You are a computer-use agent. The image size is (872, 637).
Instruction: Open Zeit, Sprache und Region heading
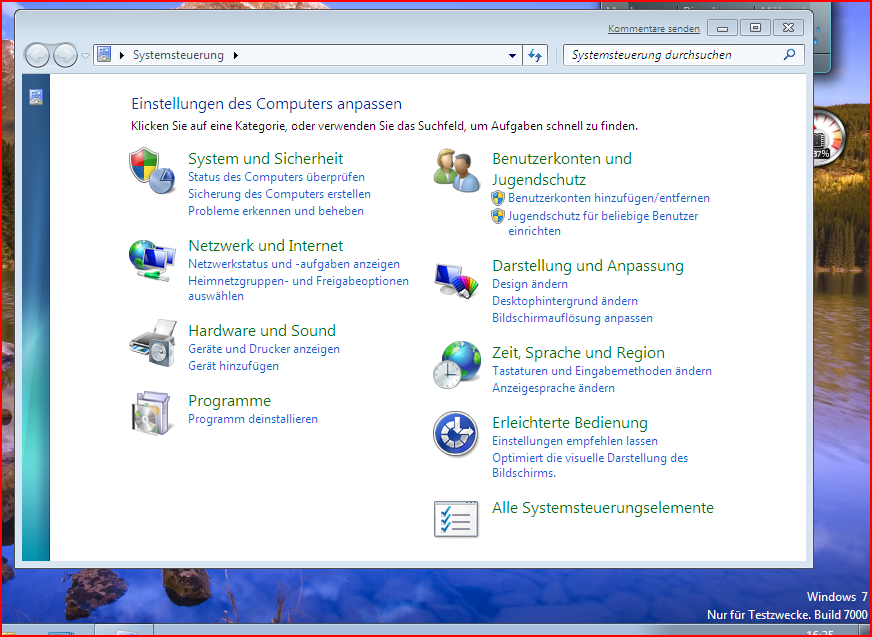pyautogui.click(x=578, y=353)
